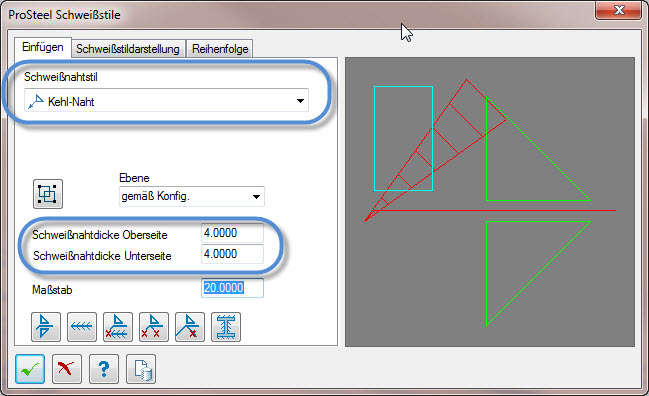The image size is (649, 396).
Task: Expand the Ebene gemäß Konfig. dropdown
Action: 192,197
